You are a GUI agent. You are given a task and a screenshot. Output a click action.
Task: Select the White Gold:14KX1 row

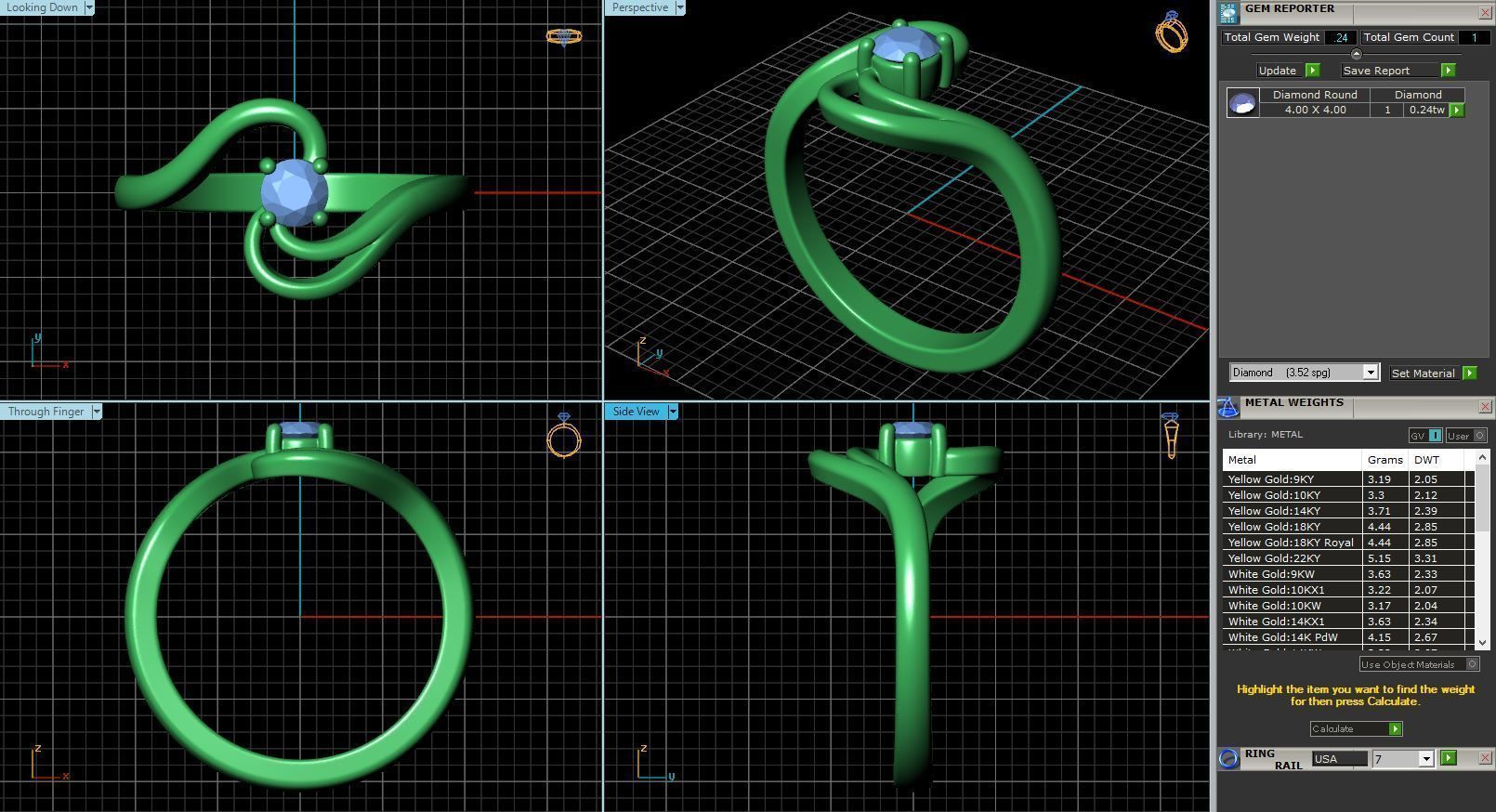point(1347,622)
